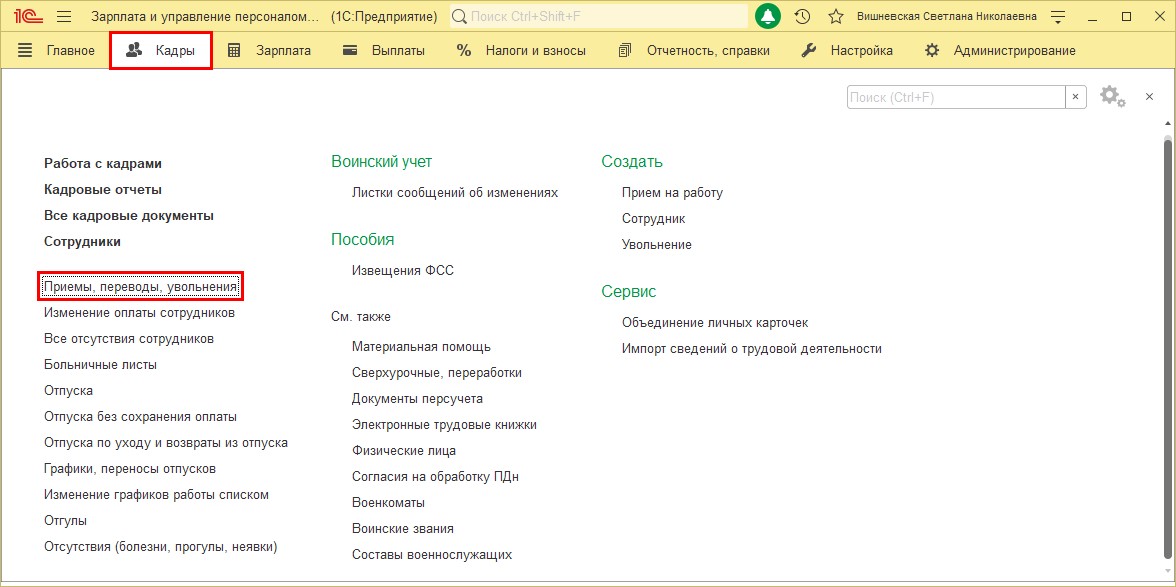Open Изменение графиков работы списком link
The height and width of the screenshot is (587, 1176).
(x=156, y=495)
